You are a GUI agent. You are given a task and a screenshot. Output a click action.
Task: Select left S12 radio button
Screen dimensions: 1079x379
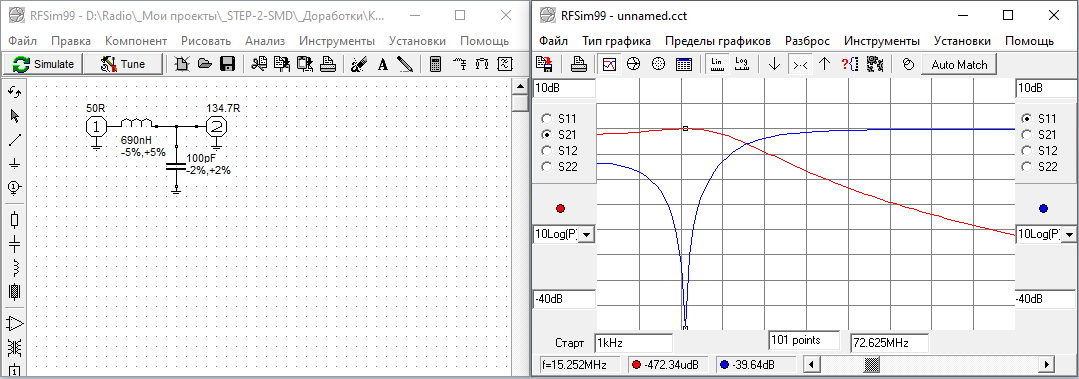tap(547, 150)
